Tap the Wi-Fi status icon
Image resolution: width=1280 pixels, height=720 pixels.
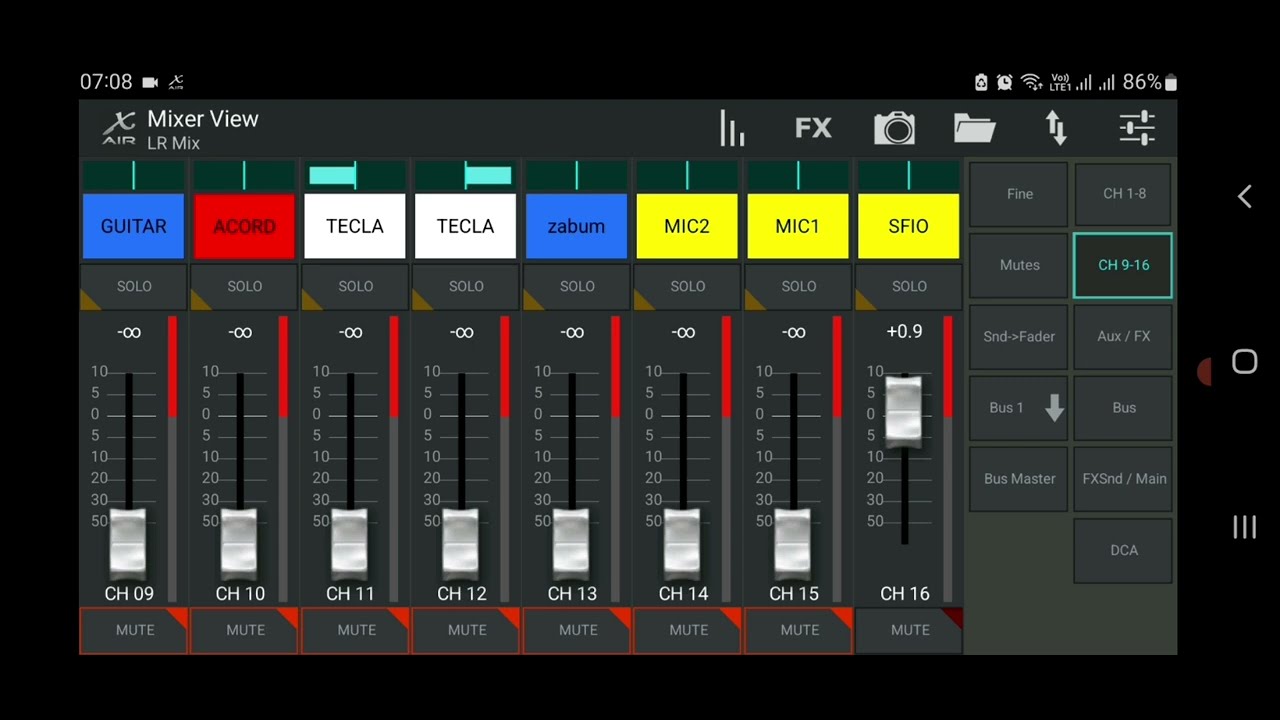pos(1031,82)
